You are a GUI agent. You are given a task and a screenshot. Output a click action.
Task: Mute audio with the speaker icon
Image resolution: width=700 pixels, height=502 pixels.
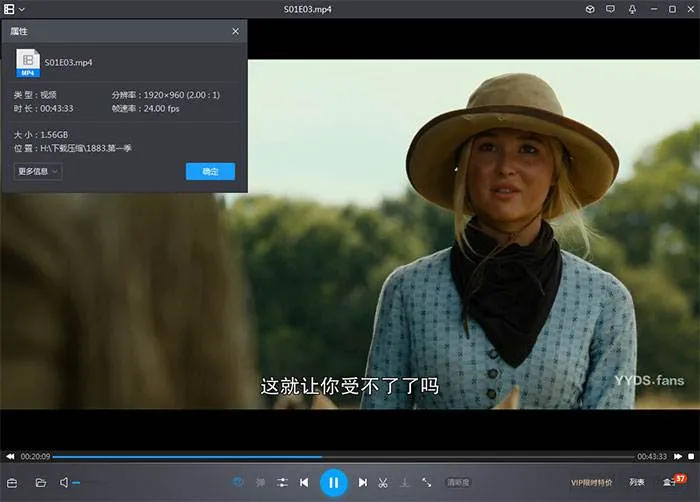pos(64,483)
